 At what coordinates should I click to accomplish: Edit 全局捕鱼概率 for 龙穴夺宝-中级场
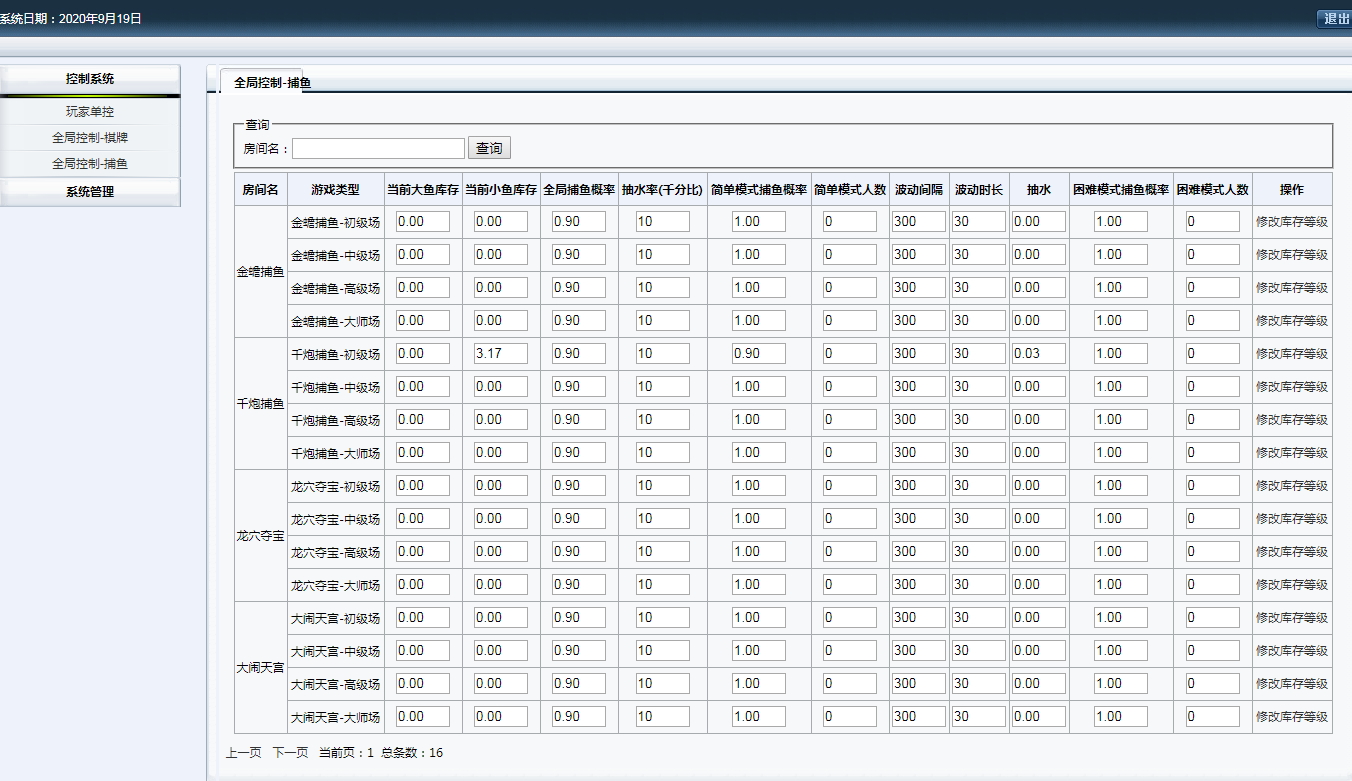pos(579,519)
